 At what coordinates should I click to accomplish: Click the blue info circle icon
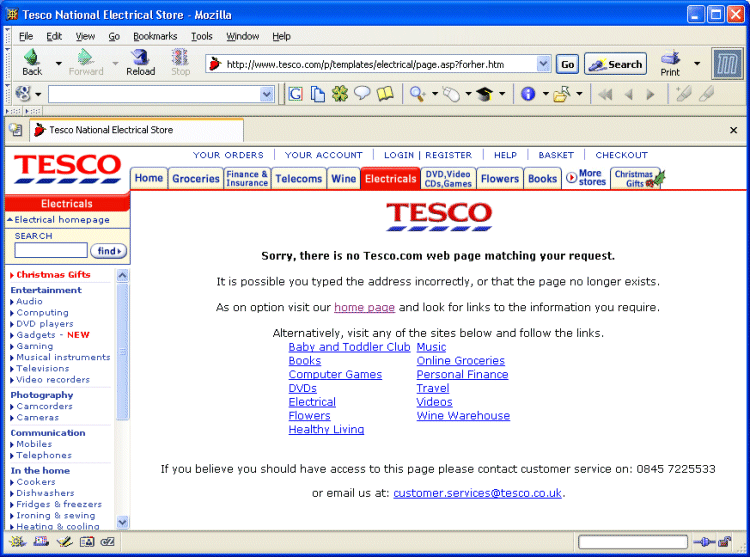528,94
